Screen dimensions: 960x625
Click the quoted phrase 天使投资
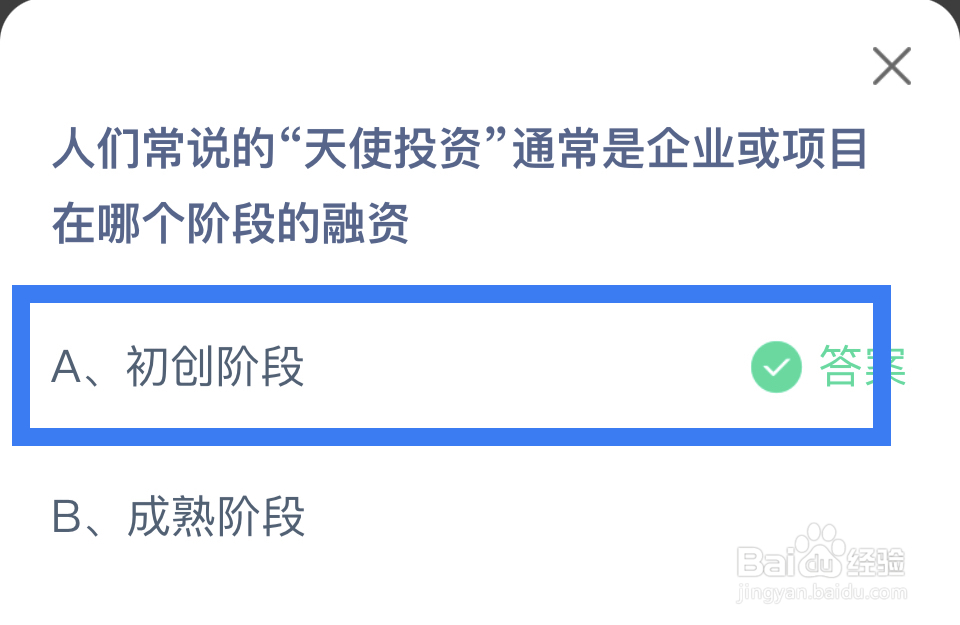coord(392,149)
